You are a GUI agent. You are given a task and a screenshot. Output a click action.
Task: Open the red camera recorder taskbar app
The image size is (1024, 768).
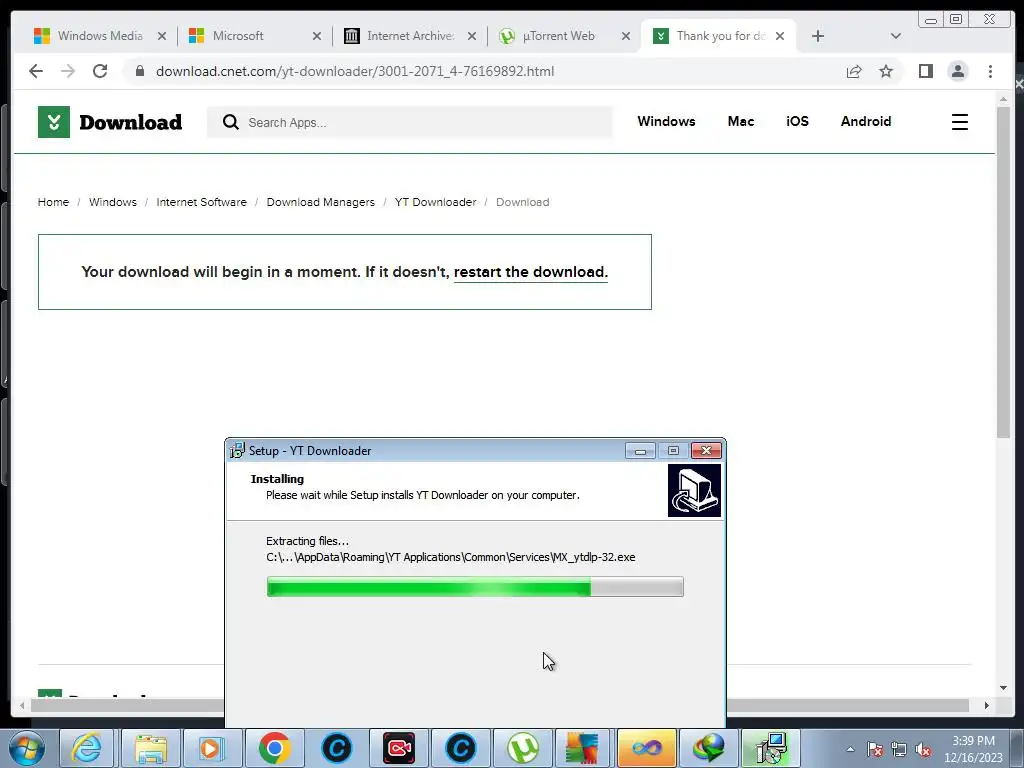399,748
